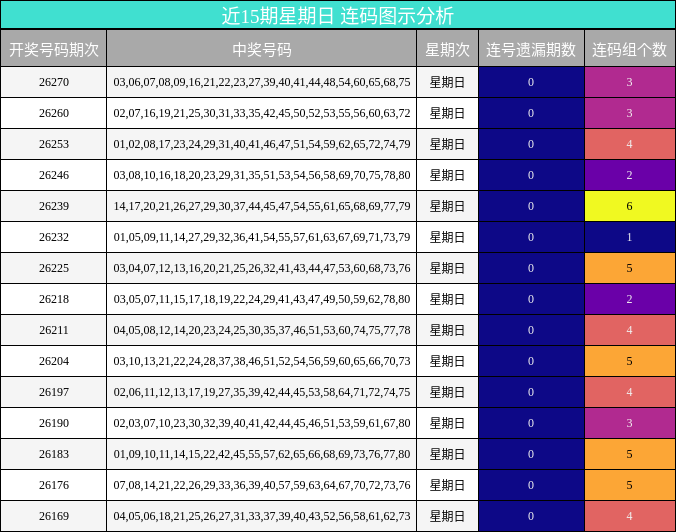Click 星期日 in row 26270
The image size is (676, 532).
click(x=448, y=82)
